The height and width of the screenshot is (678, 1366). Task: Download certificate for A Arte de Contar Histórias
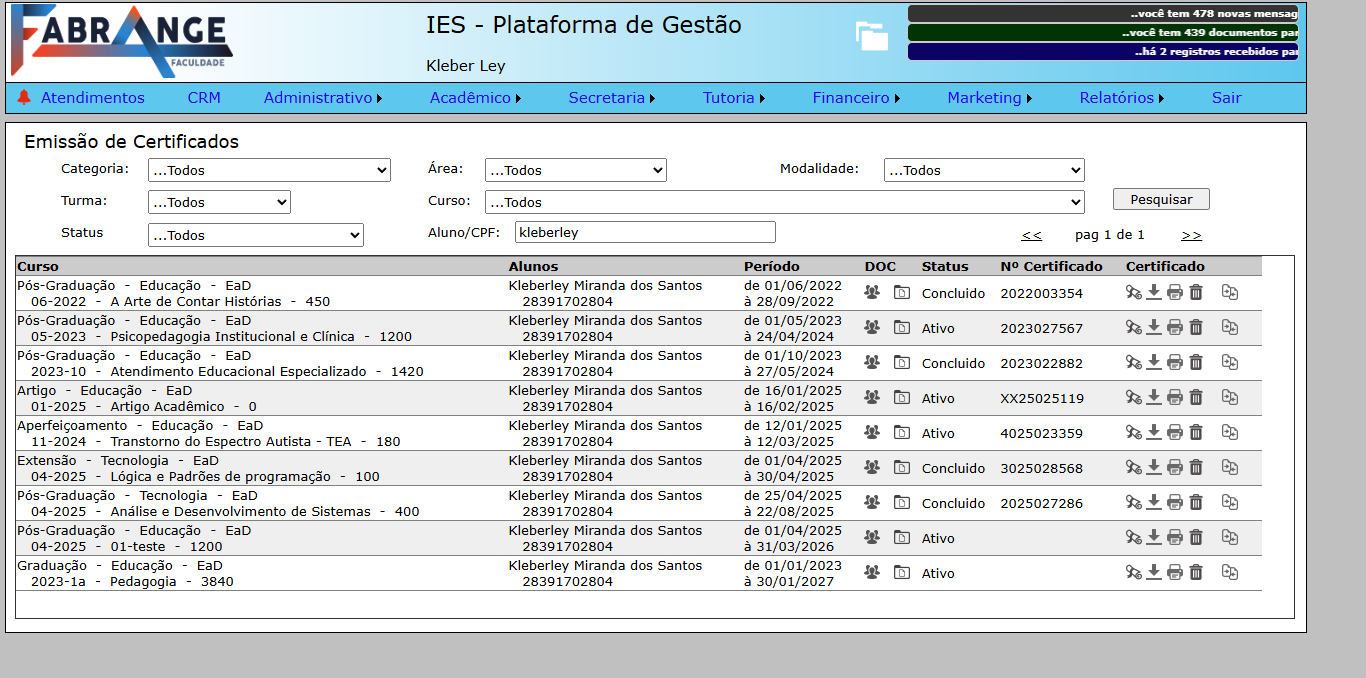tap(1154, 293)
